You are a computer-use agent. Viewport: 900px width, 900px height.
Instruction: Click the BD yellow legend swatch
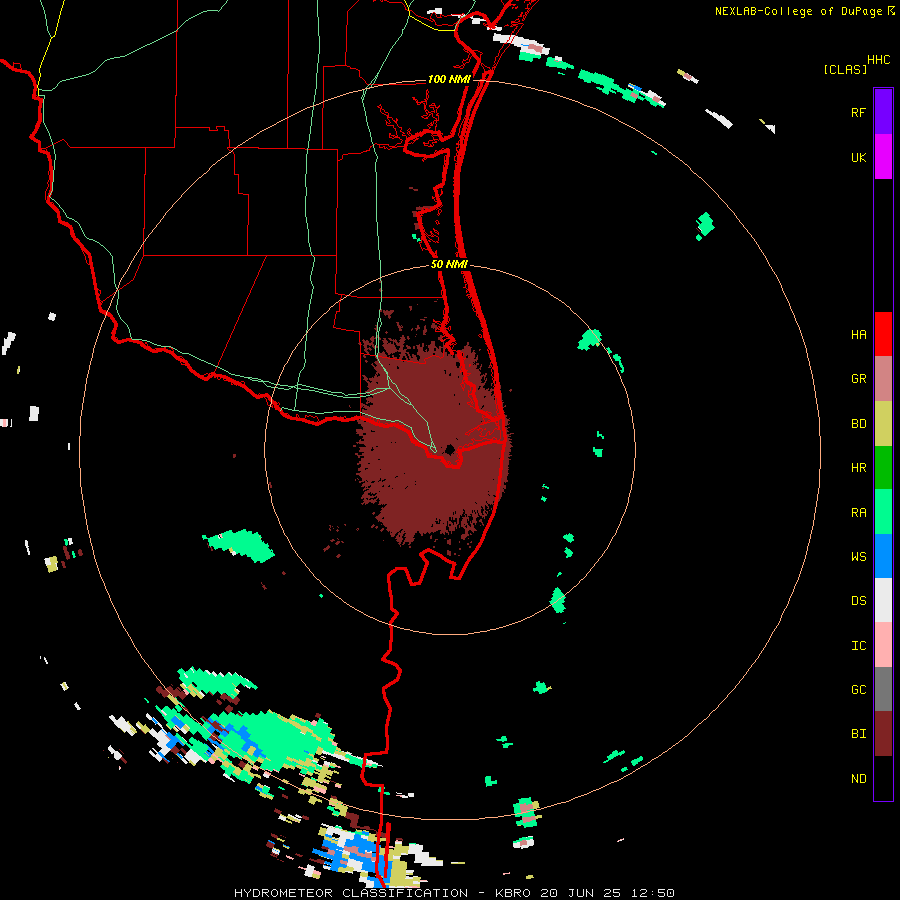point(883,424)
